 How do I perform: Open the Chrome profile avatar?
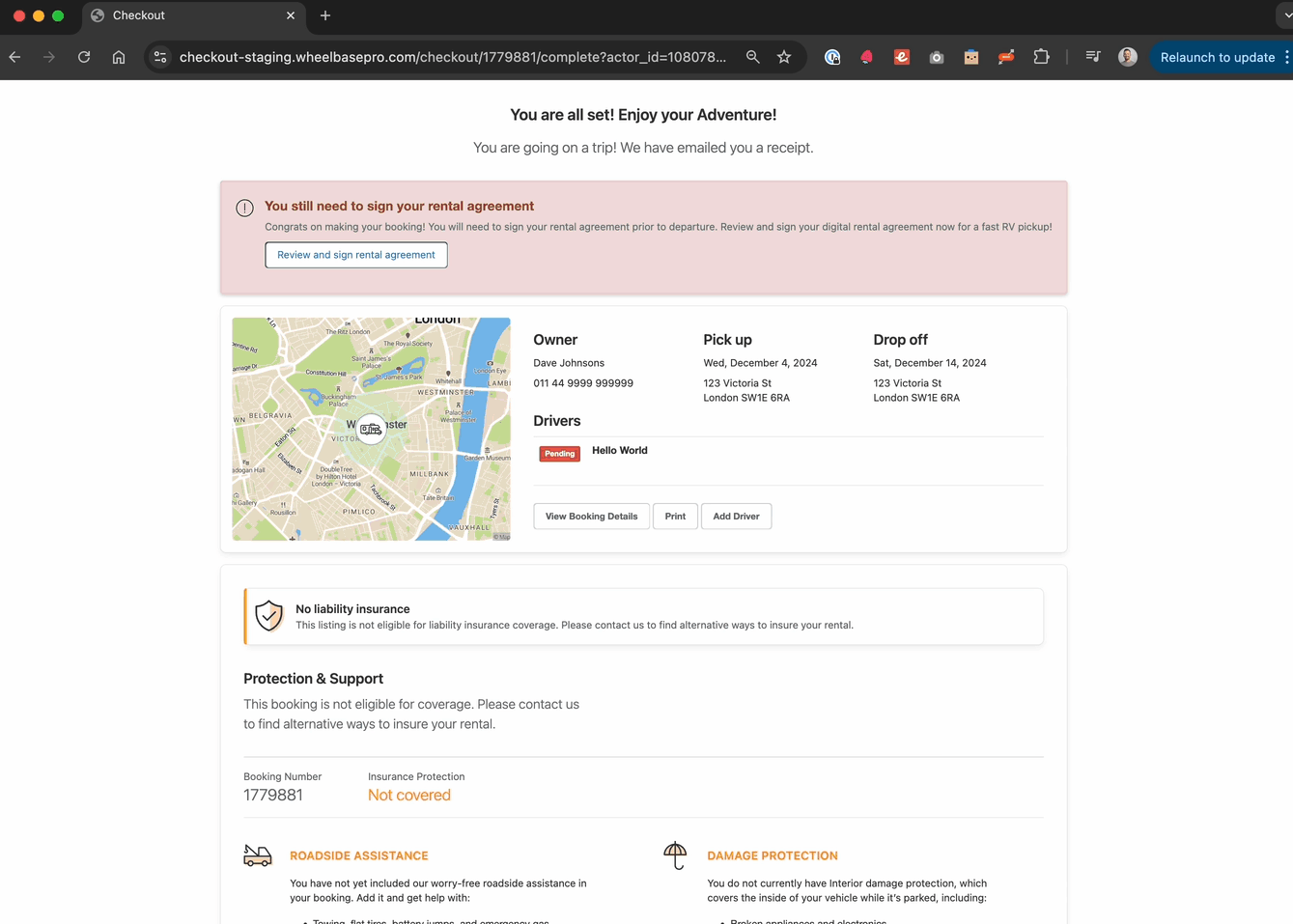(x=1127, y=57)
